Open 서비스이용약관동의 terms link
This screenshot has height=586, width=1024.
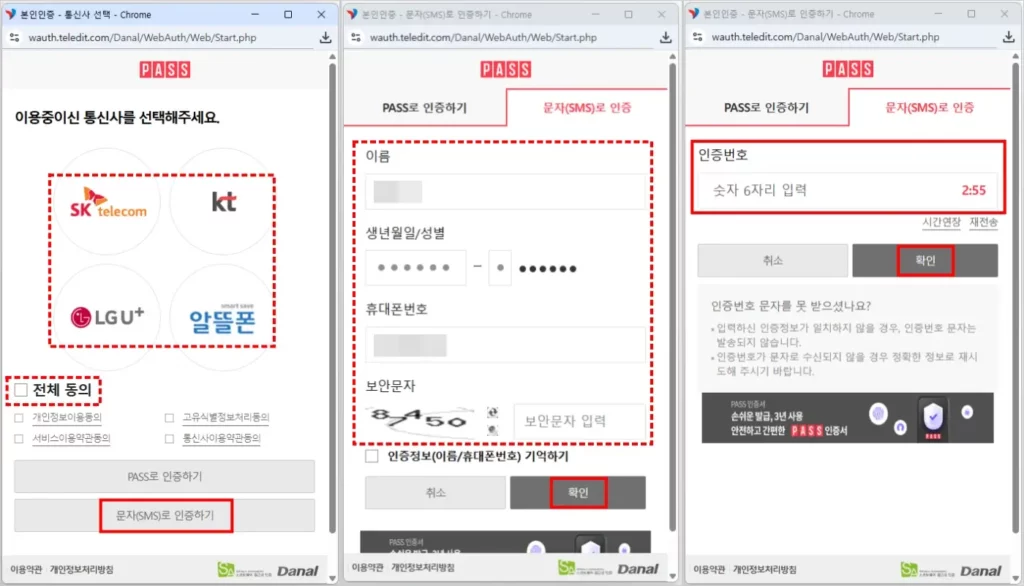[71, 438]
